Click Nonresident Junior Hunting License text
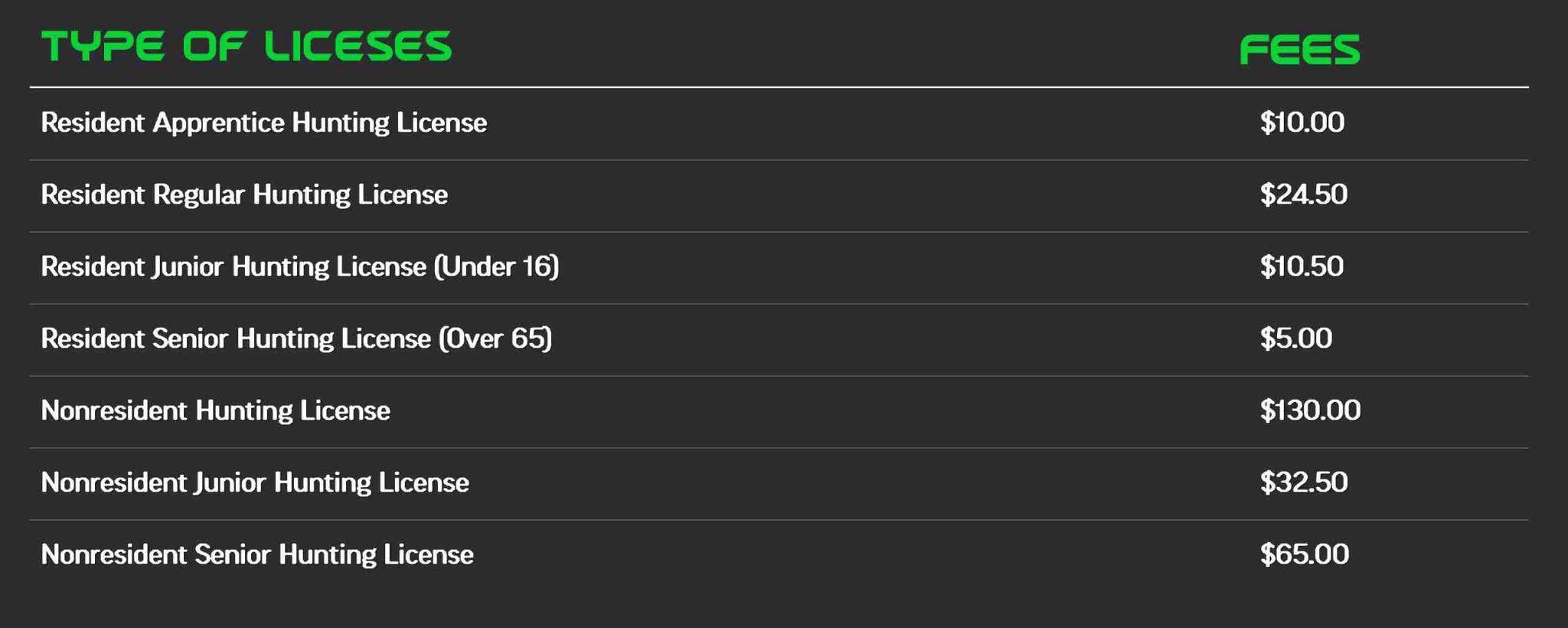Image resolution: width=1568 pixels, height=628 pixels. [x=255, y=483]
